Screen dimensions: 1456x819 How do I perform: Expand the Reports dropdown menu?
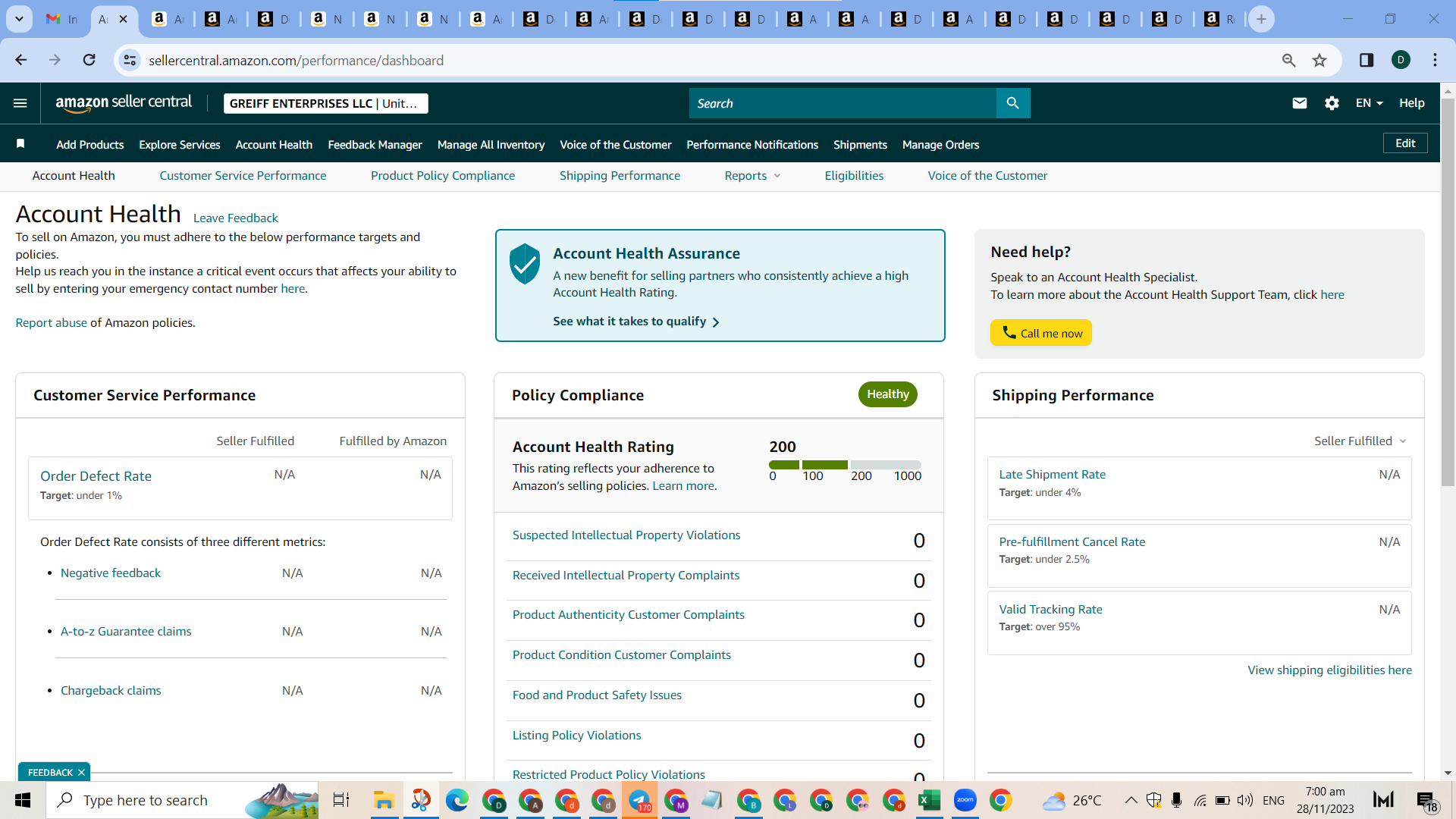(752, 176)
